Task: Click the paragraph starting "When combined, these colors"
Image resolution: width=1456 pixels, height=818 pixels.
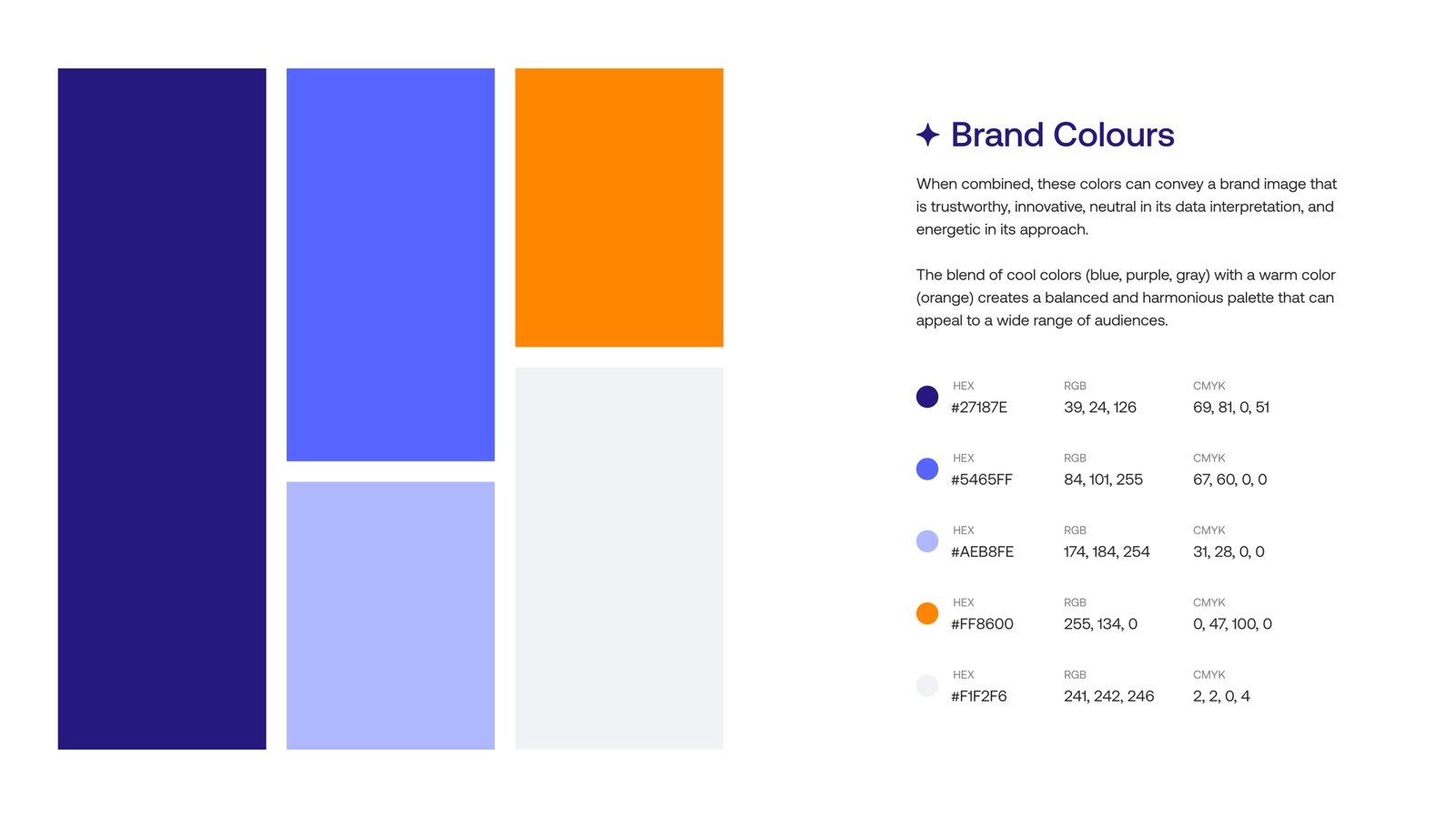Action: tap(1126, 207)
